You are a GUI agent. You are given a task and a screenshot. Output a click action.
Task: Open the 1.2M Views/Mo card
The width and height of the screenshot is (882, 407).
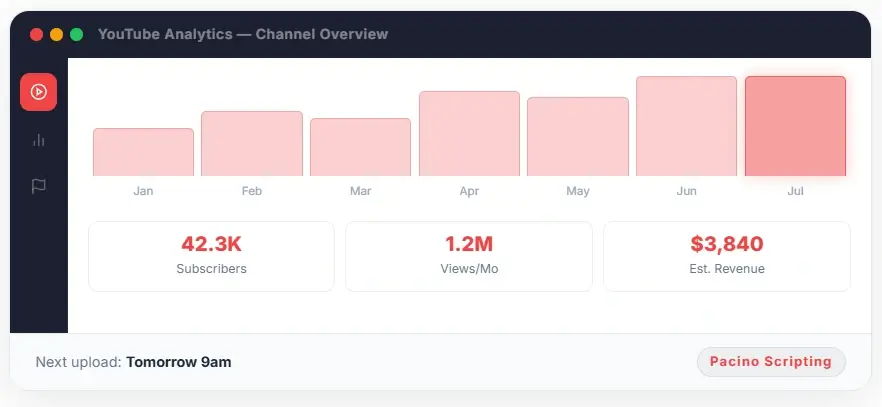pos(469,256)
